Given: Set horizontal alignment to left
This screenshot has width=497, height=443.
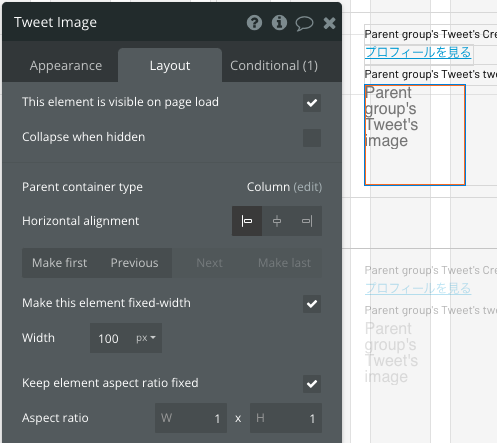Looking at the screenshot, I should [247, 221].
